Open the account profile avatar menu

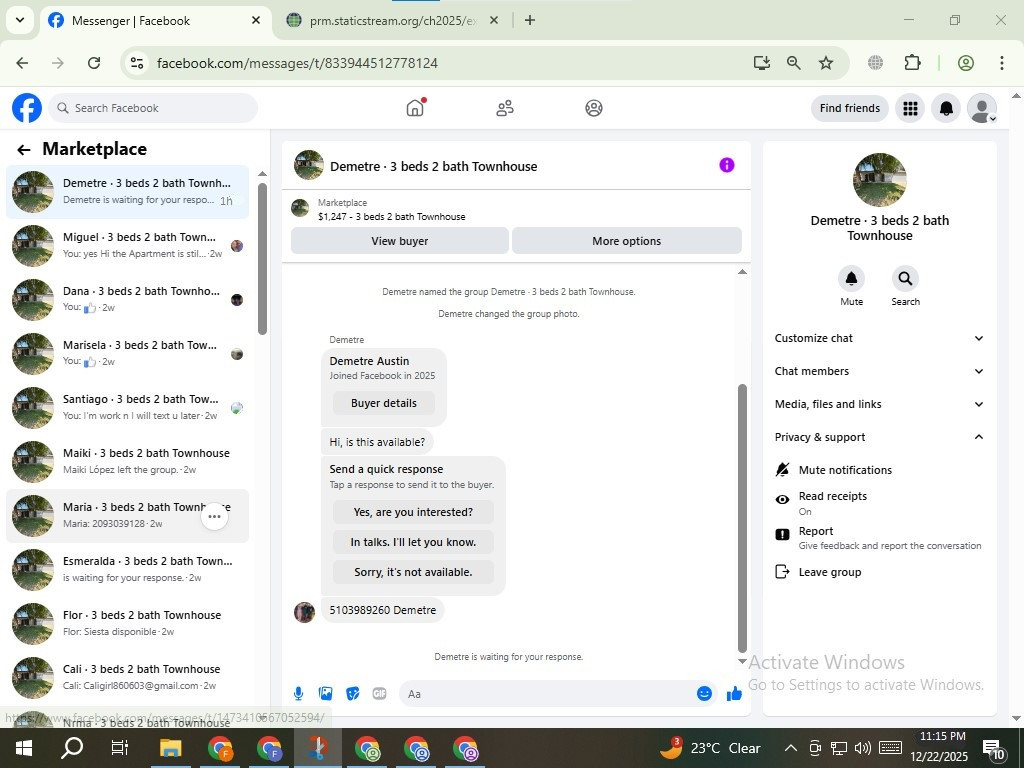982,108
